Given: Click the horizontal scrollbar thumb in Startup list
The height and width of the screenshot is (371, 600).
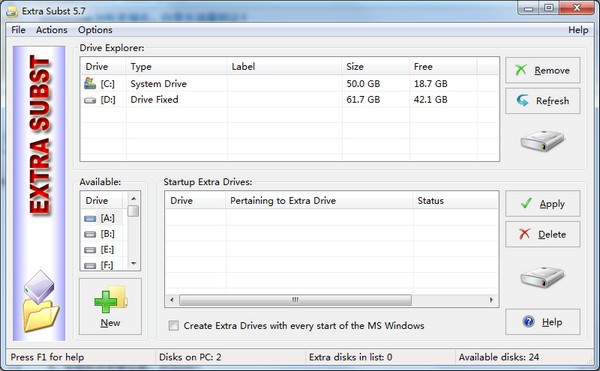Looking at the screenshot, I should click(295, 300).
